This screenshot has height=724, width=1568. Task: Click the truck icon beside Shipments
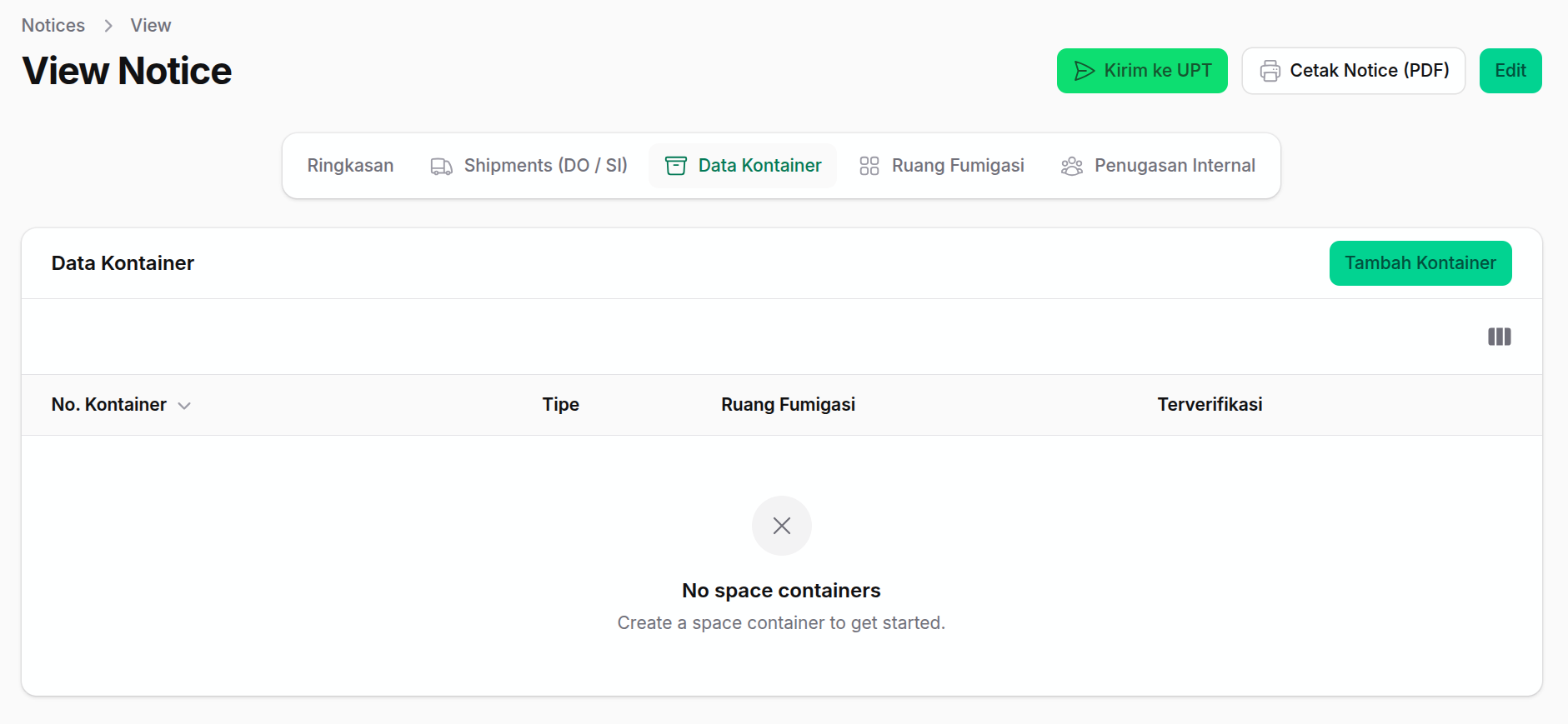coord(441,167)
